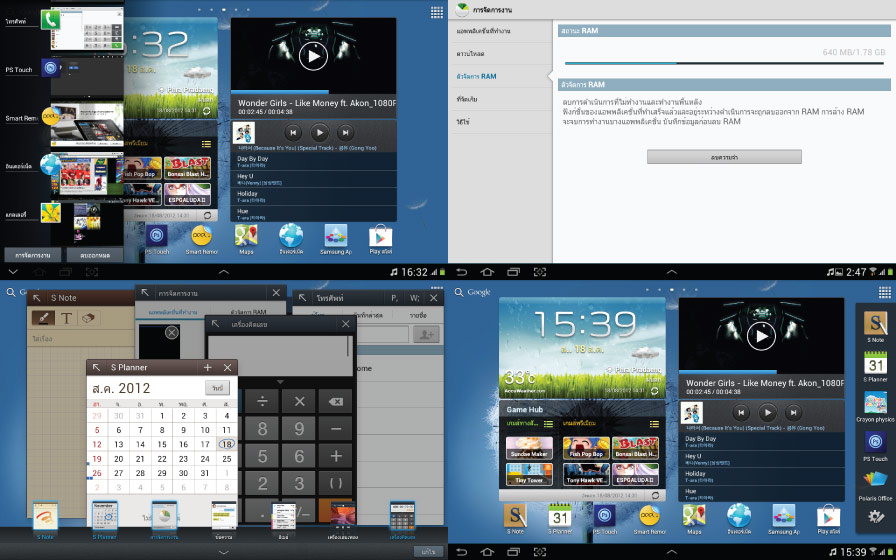896x560 pixels.
Task: Open the Tiny Tower game thumbnail
Action: coord(529,474)
